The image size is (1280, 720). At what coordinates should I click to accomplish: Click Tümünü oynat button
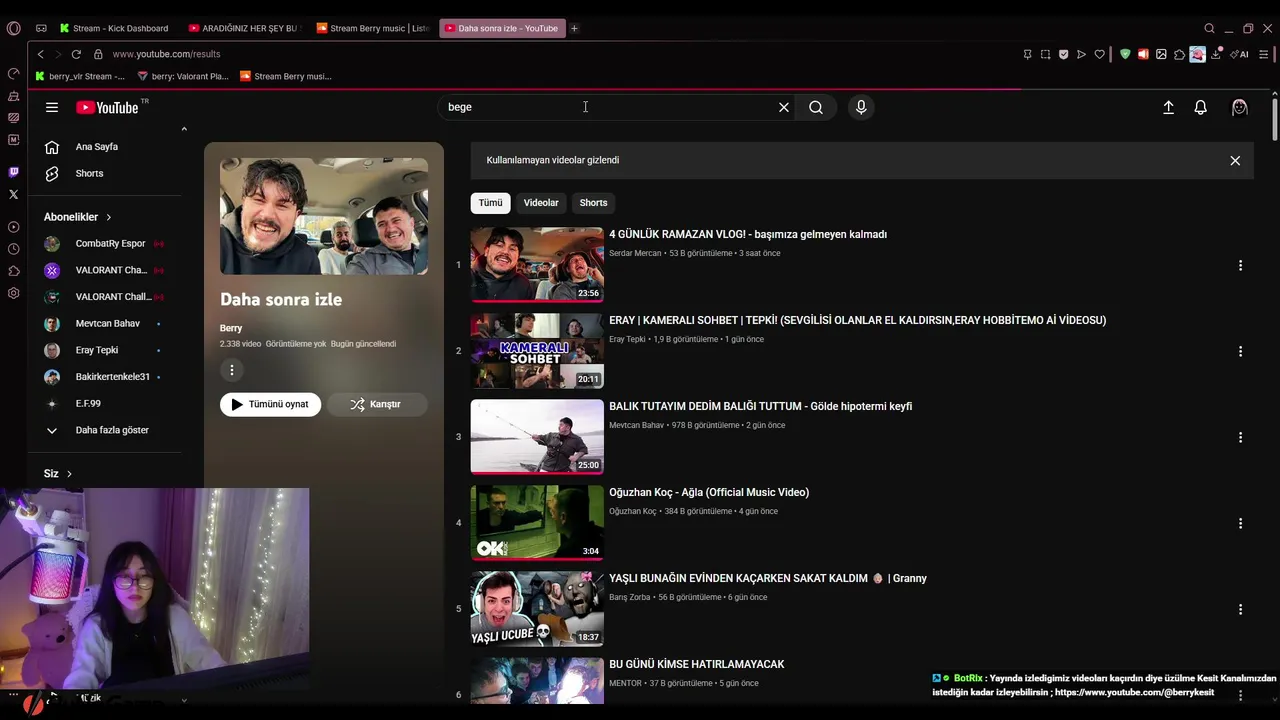[x=270, y=404]
